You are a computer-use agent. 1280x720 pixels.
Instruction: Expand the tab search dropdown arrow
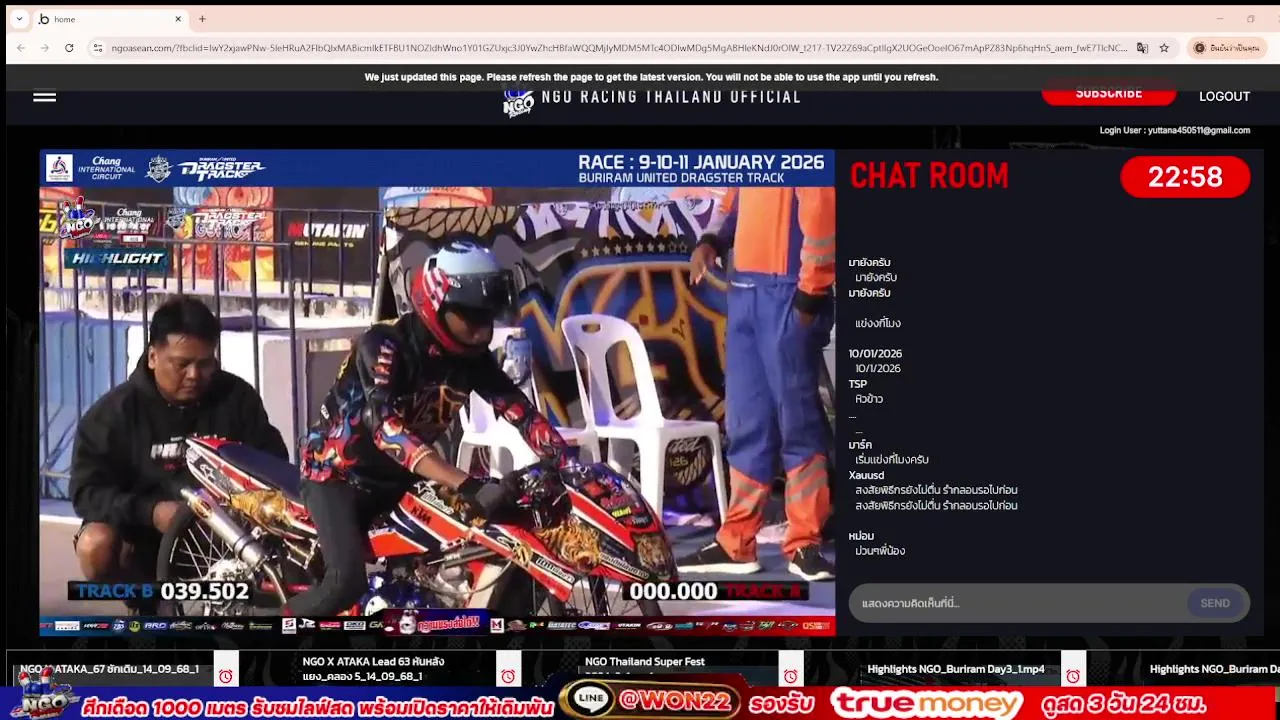(x=19, y=19)
